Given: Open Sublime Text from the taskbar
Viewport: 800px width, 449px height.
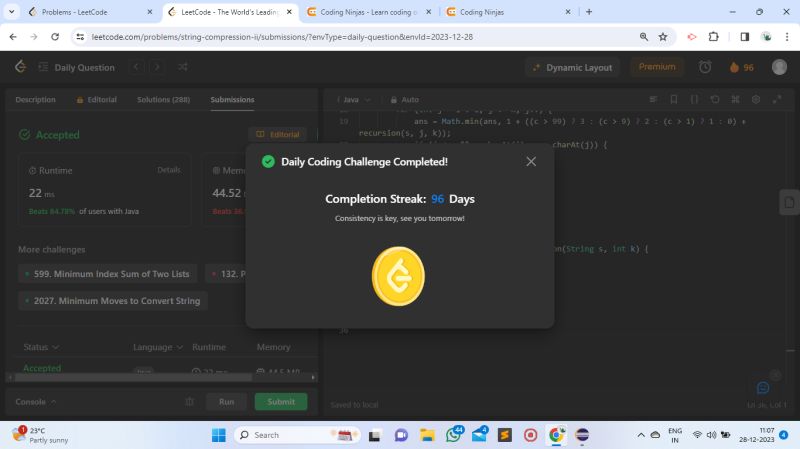Looking at the screenshot, I should [x=505, y=435].
